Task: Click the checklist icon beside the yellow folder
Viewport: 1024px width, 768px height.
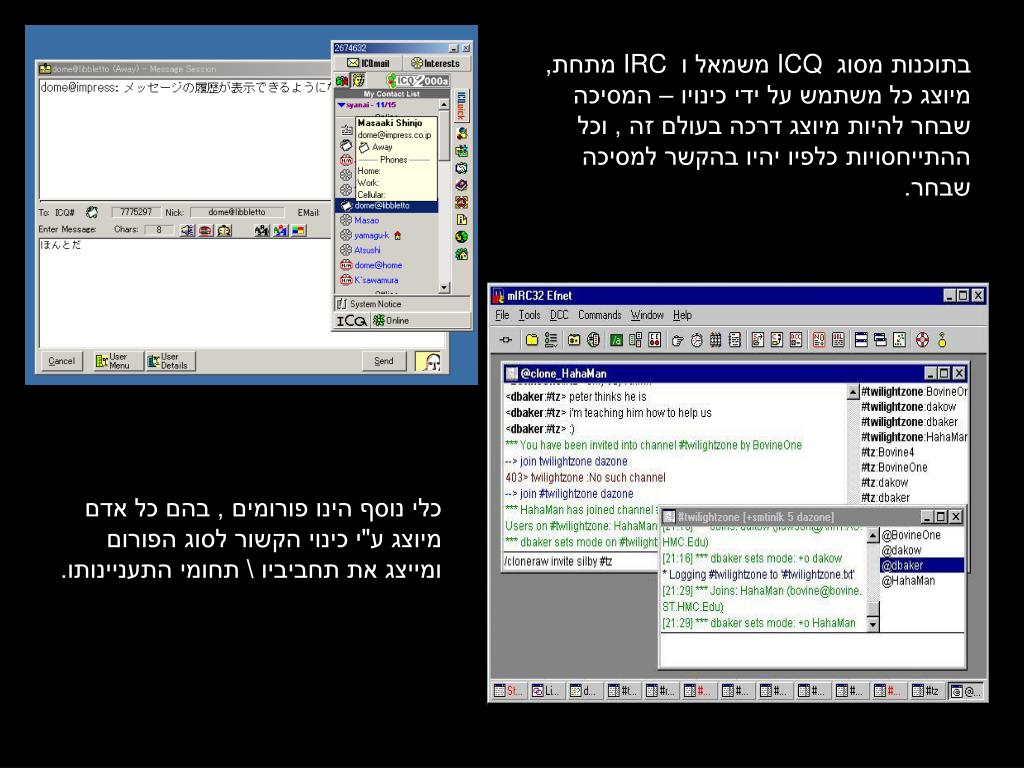Action: (x=551, y=340)
